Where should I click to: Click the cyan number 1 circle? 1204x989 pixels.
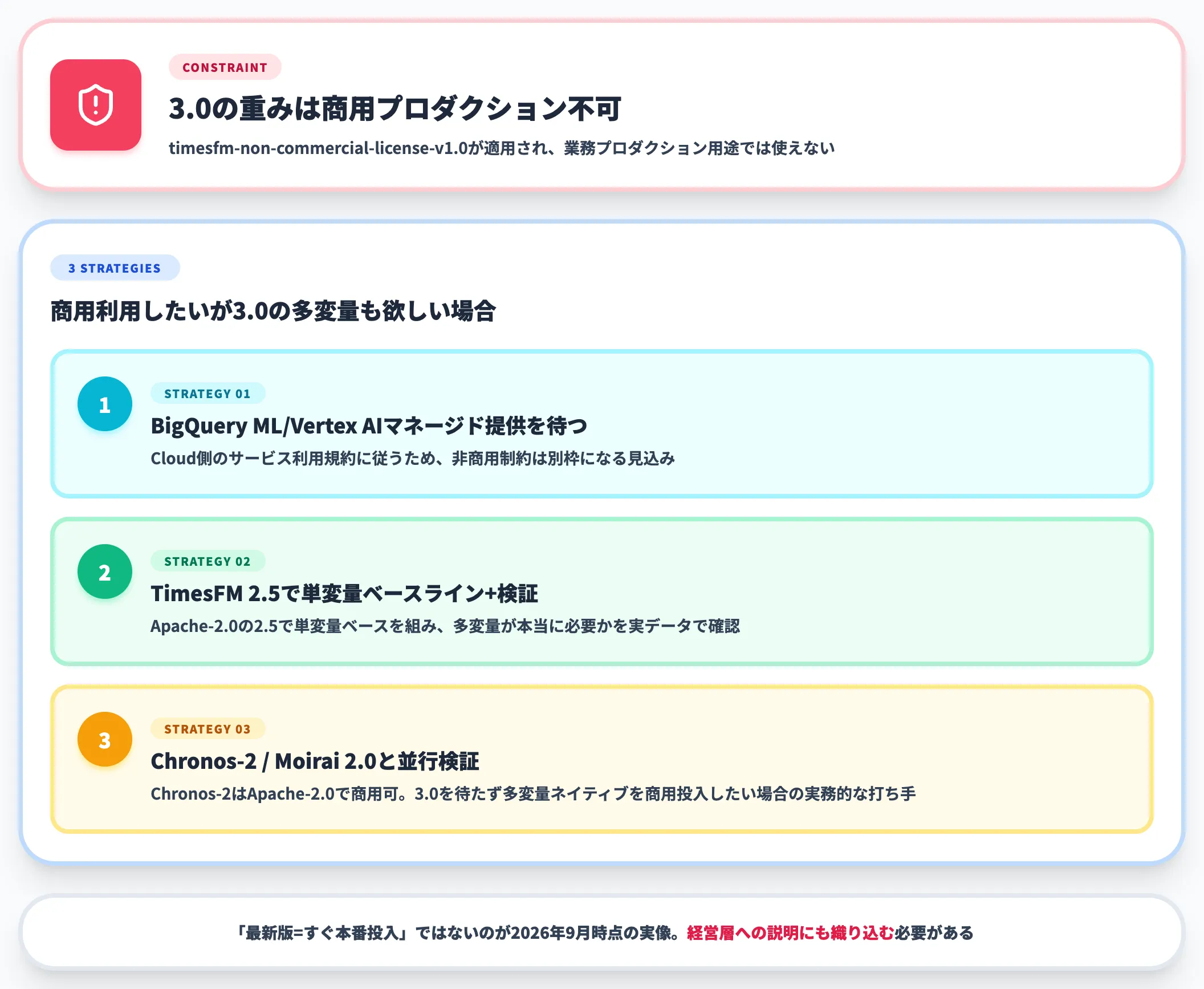[x=105, y=404]
